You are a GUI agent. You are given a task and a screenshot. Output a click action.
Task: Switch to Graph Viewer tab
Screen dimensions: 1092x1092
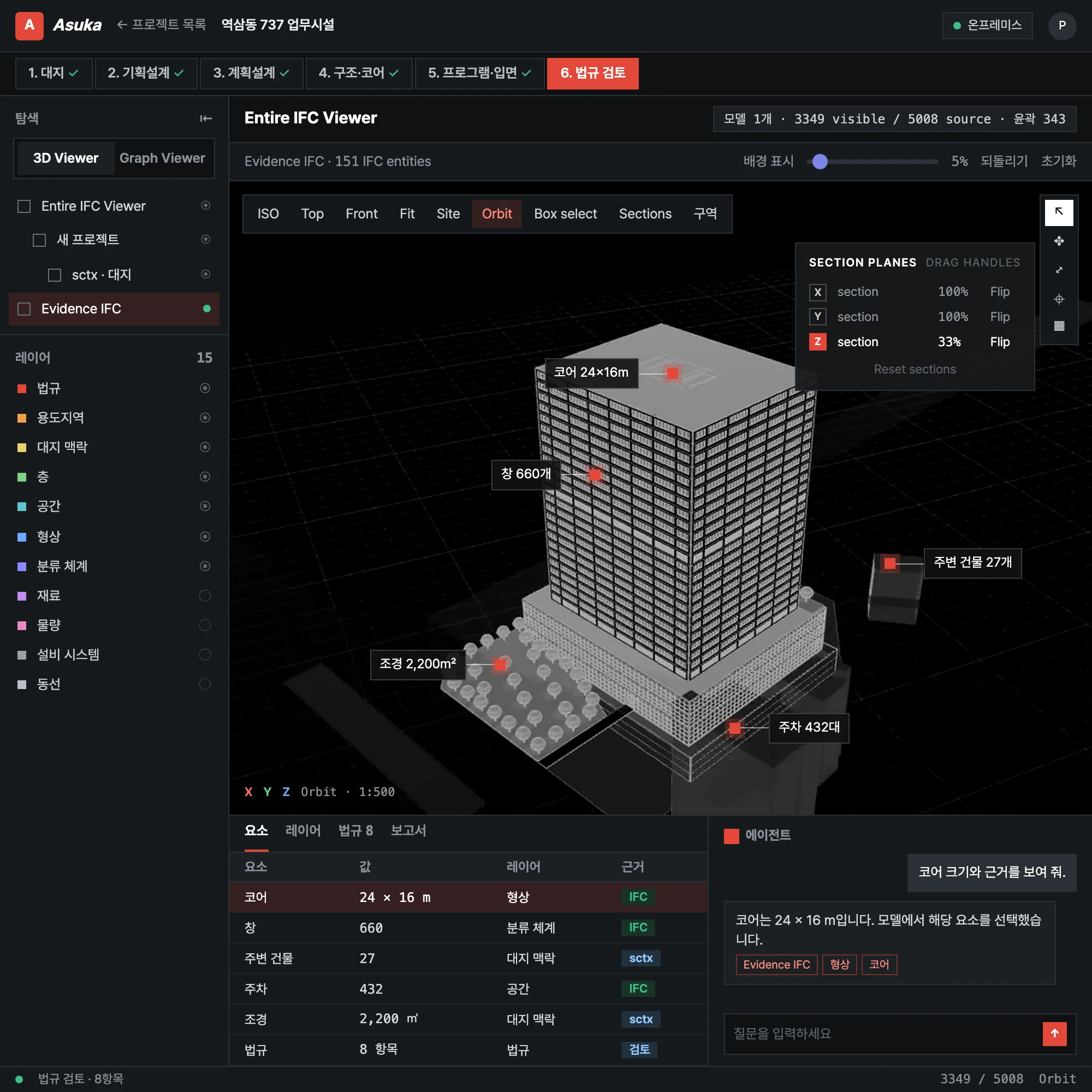tap(162, 158)
